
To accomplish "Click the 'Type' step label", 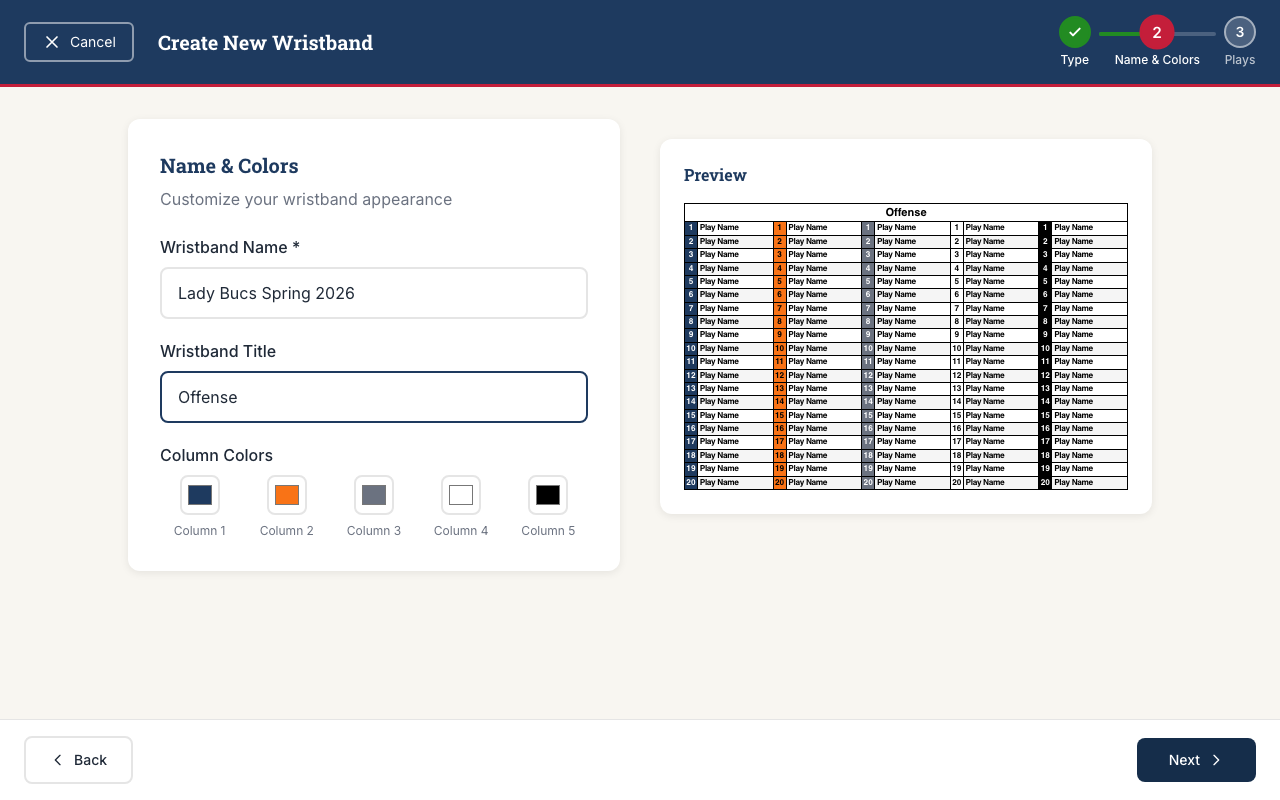I will point(1075,60).
